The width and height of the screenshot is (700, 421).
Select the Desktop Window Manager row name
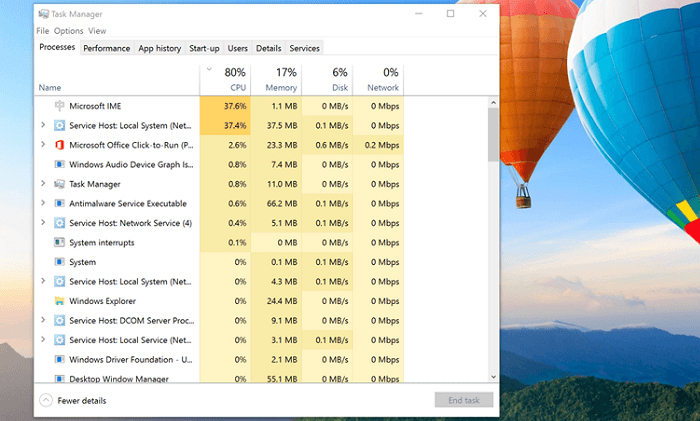(119, 379)
